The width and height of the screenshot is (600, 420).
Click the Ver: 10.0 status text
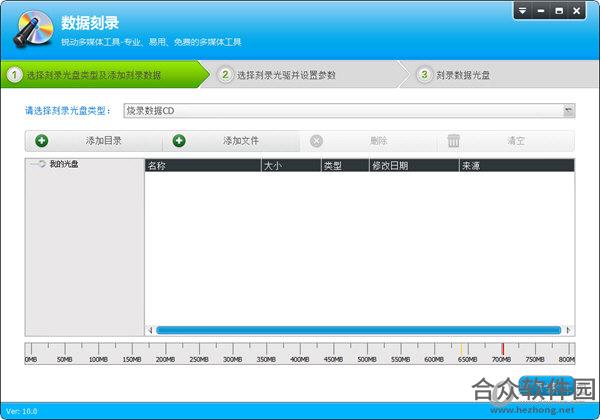[22, 412]
